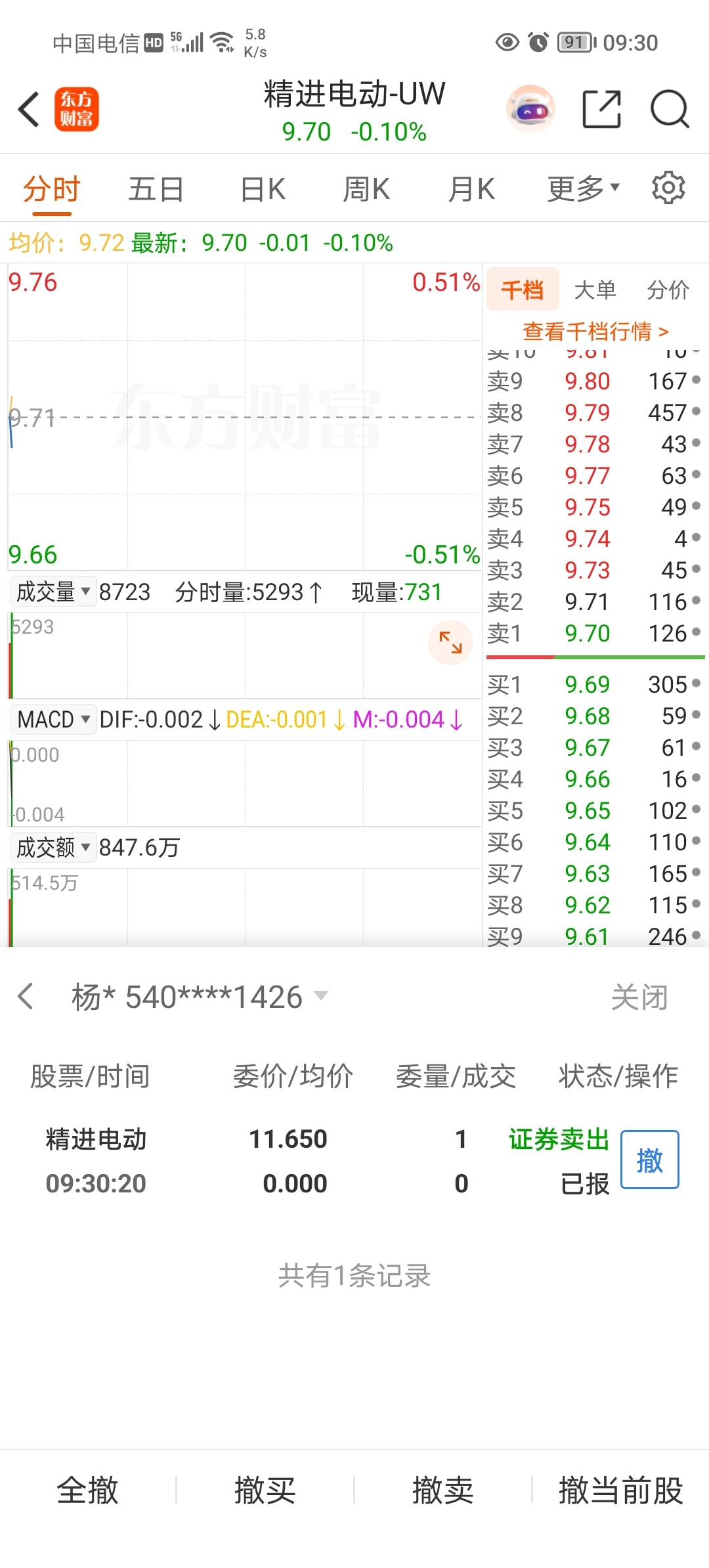Switch to 月K chart tab
The width and height of the screenshot is (709, 1568).
coord(471,189)
